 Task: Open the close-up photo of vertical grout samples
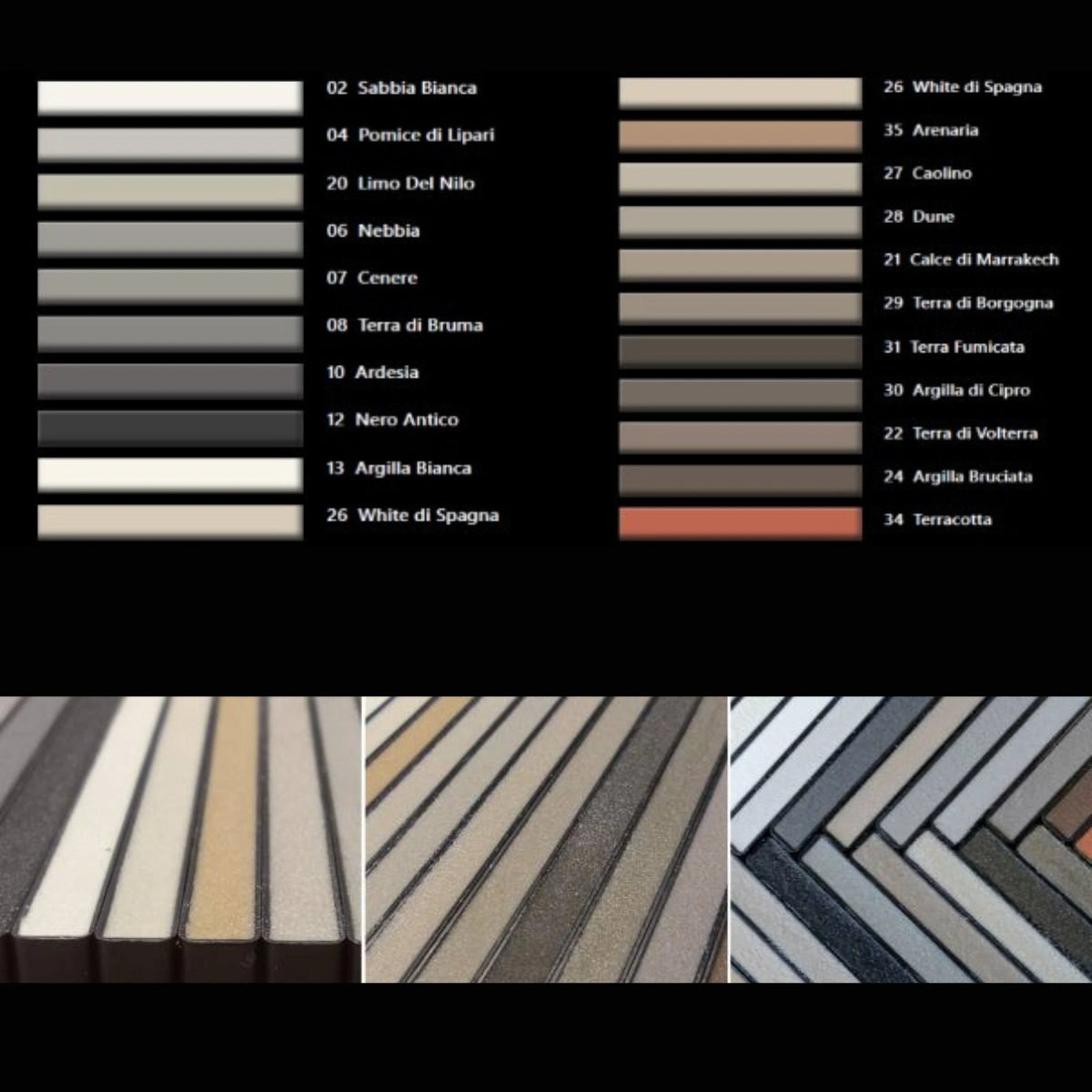click(180, 839)
